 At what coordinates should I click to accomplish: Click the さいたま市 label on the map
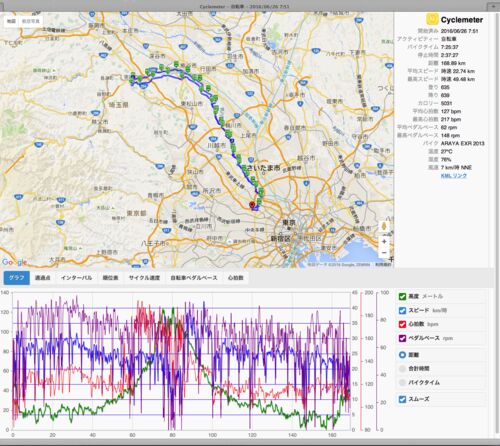tap(263, 168)
